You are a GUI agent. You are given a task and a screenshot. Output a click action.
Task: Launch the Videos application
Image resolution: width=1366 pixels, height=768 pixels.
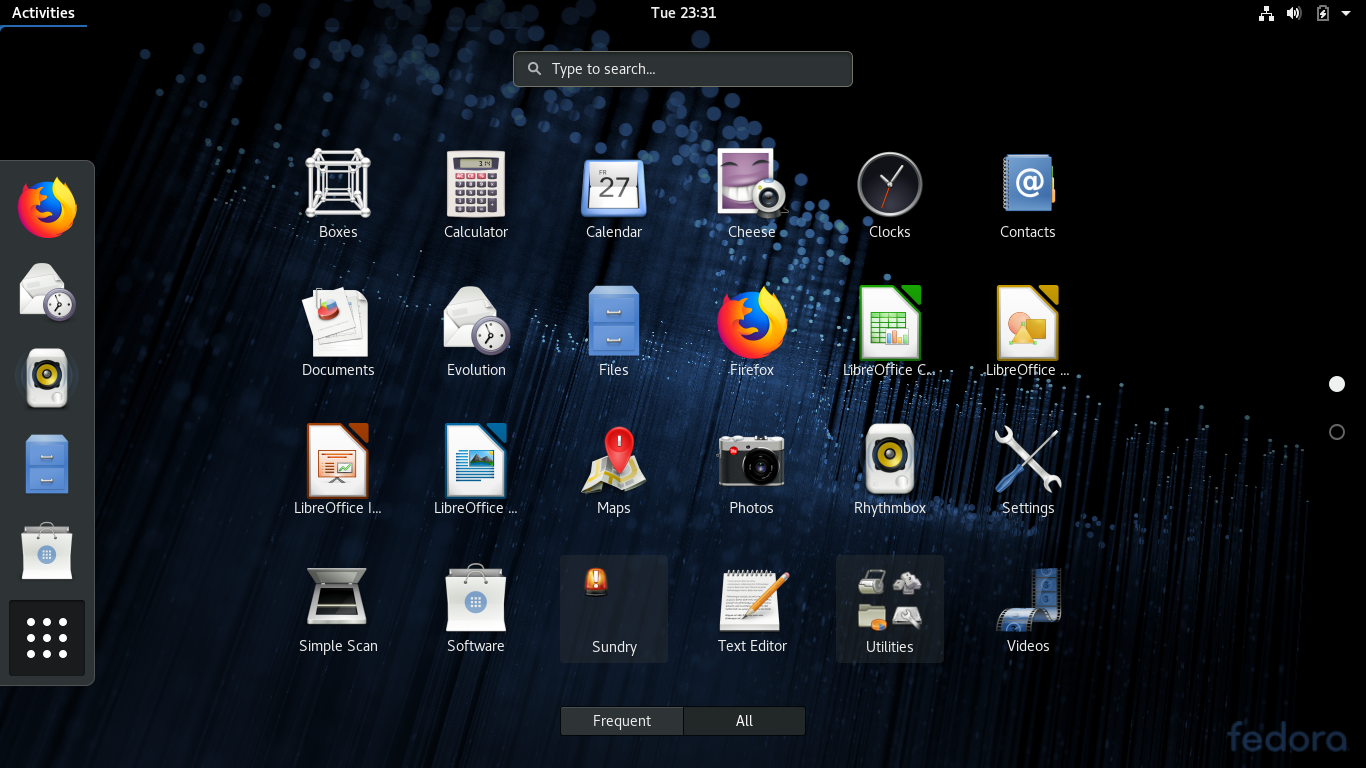point(1028,609)
